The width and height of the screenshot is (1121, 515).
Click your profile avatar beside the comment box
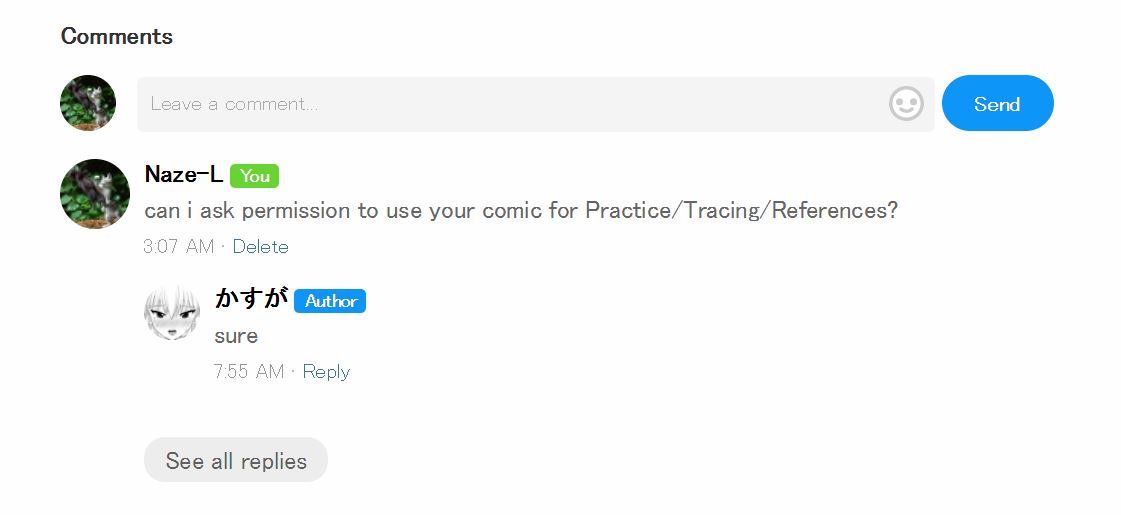[88, 103]
